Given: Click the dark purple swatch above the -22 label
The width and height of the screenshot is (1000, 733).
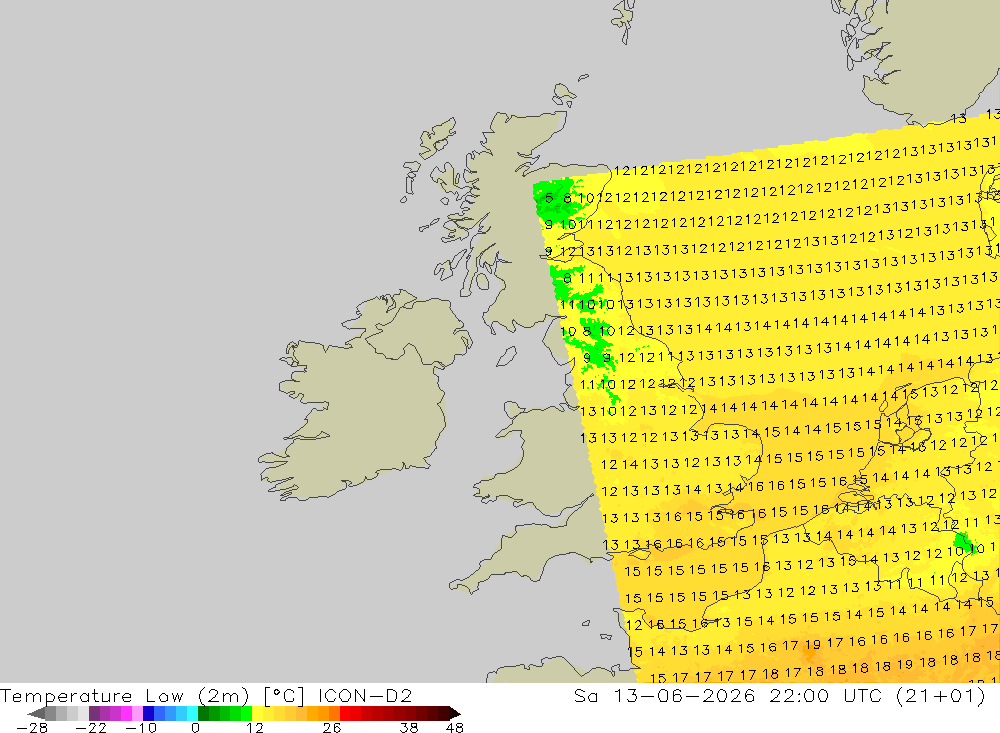Looking at the screenshot, I should pos(94,714).
